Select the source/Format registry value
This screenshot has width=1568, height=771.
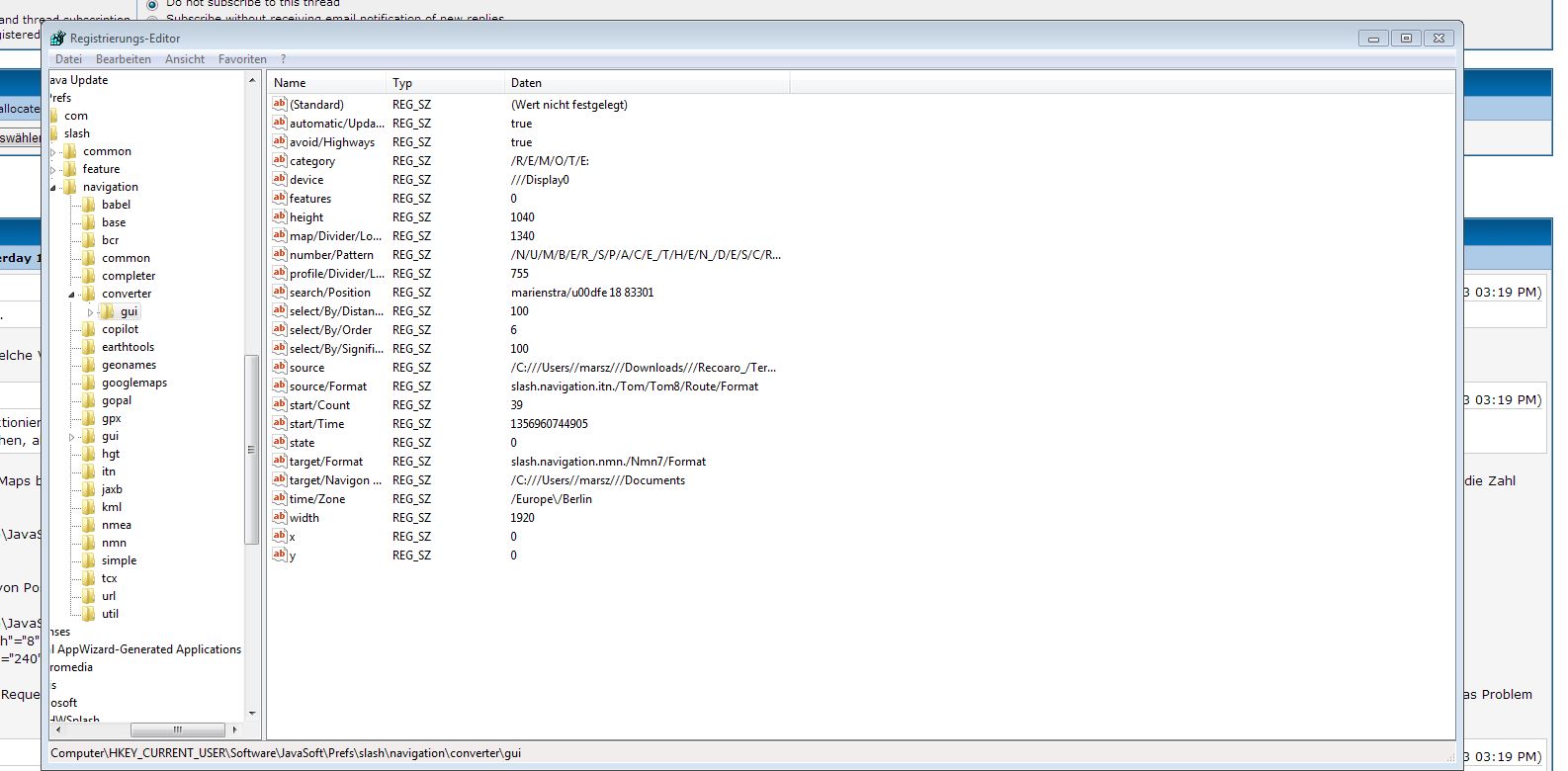pyautogui.click(x=328, y=386)
